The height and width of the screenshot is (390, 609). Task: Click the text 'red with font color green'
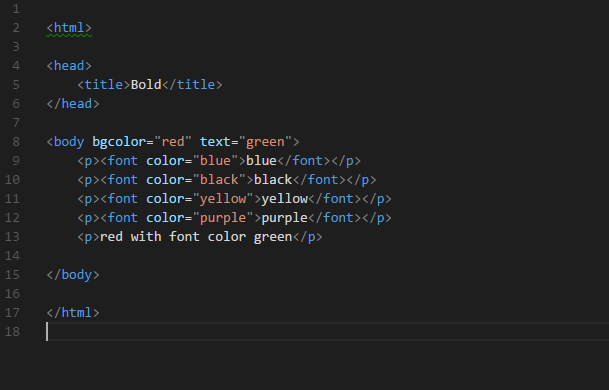pyautogui.click(x=196, y=237)
